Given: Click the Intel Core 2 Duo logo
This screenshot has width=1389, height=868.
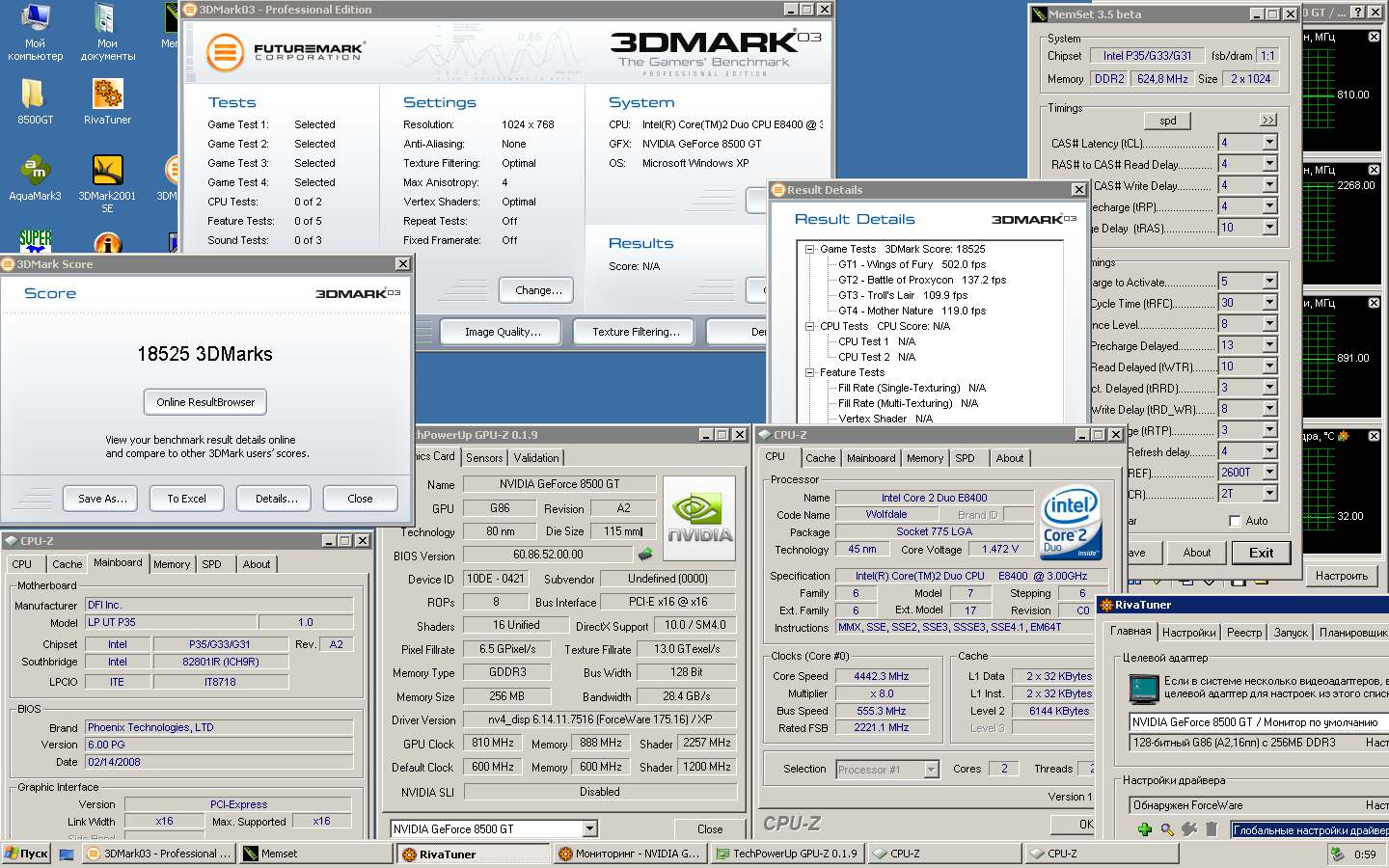Looking at the screenshot, I should 1071,522.
